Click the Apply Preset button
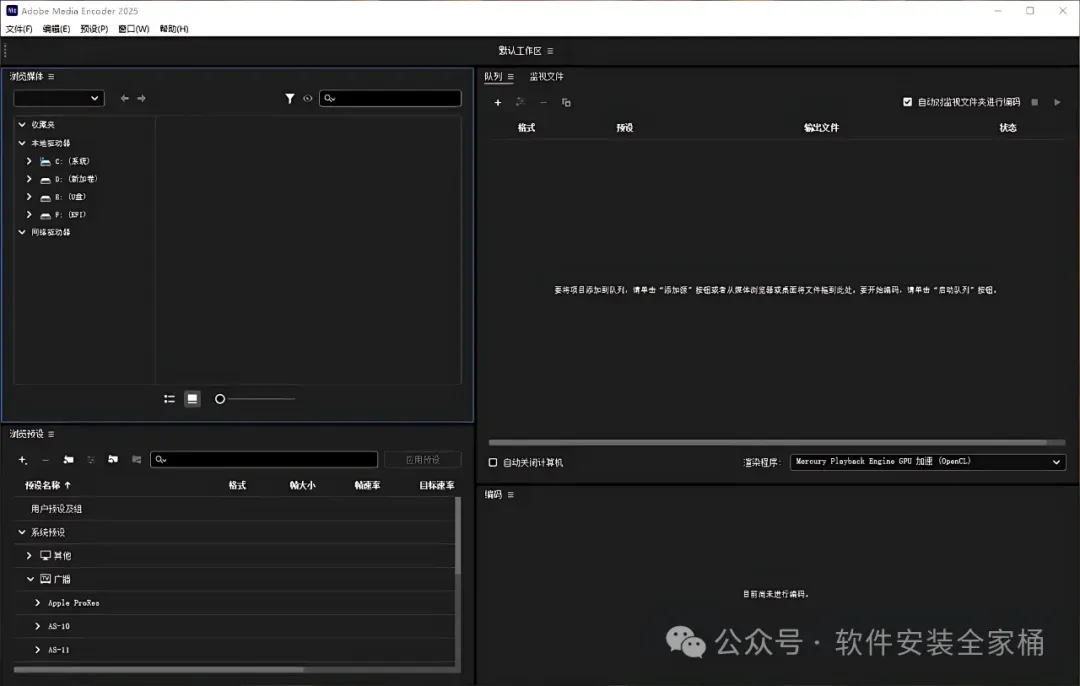Viewport: 1080px width, 686px height. [423, 459]
